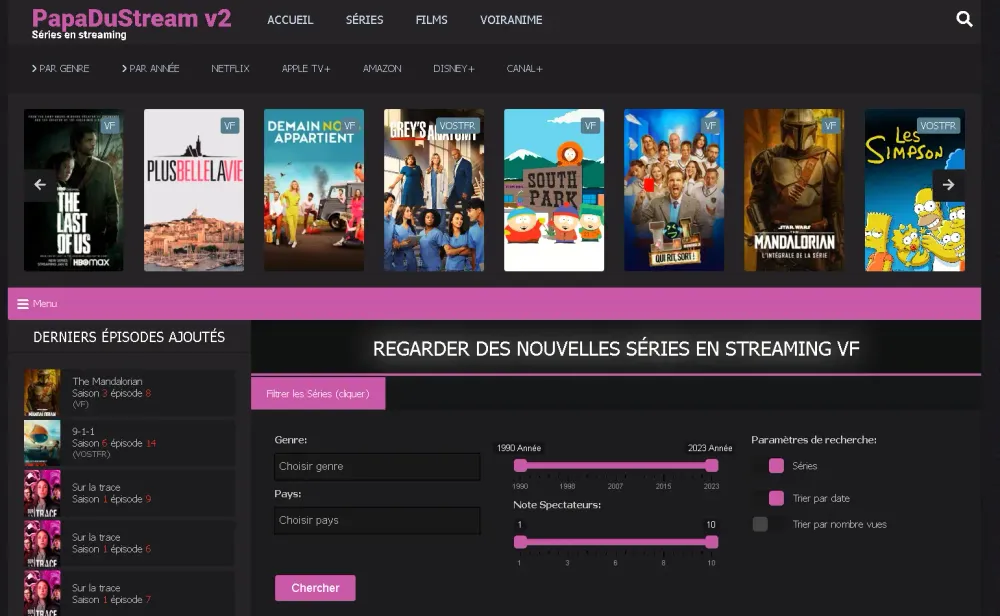Screen dimensions: 1000x616
Task: Open Grey's Anatomy poster
Action: coord(434,190)
